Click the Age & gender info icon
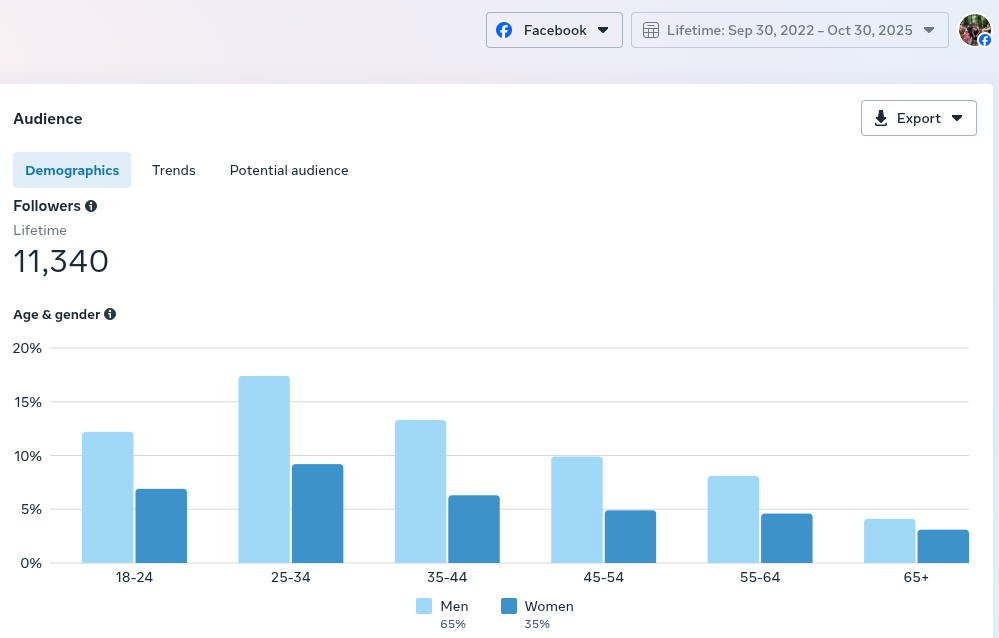This screenshot has height=638, width=999. click(x=110, y=314)
